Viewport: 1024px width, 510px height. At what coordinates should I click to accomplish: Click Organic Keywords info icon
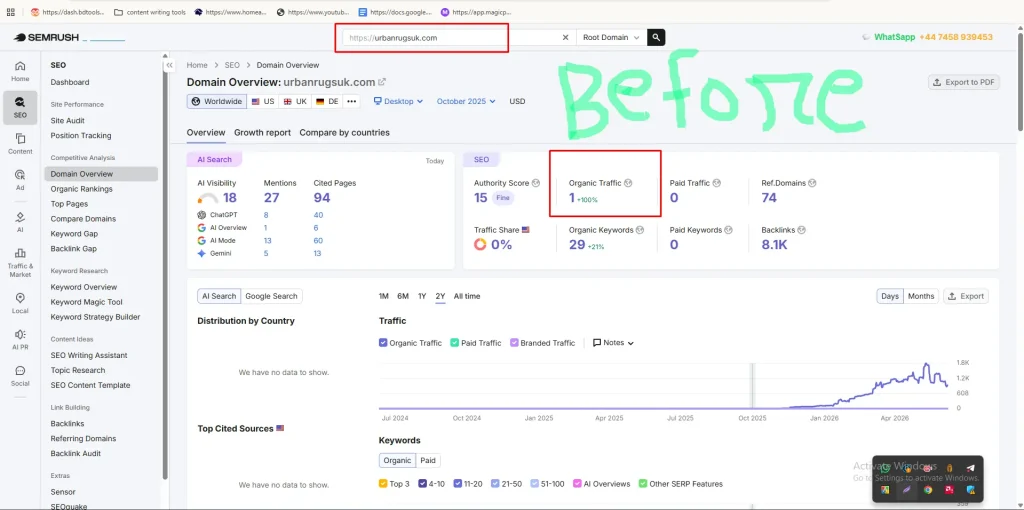640,230
